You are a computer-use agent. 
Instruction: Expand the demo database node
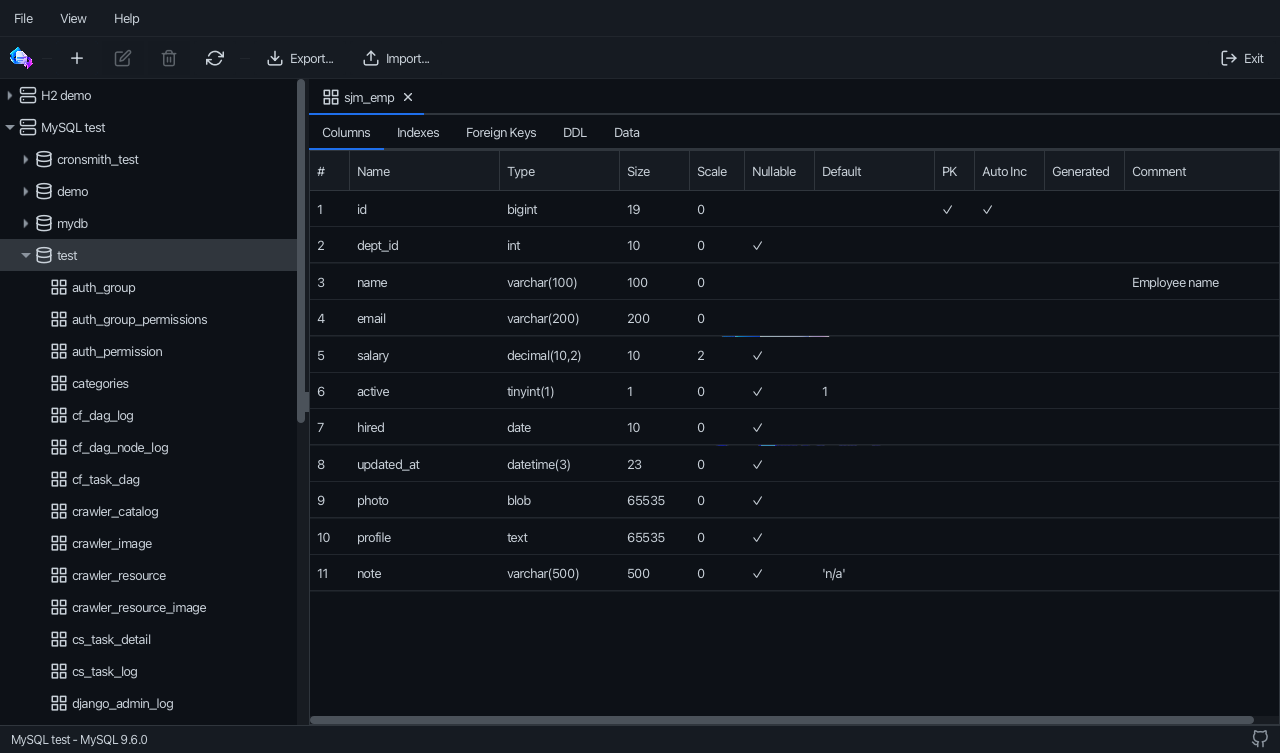click(26, 191)
